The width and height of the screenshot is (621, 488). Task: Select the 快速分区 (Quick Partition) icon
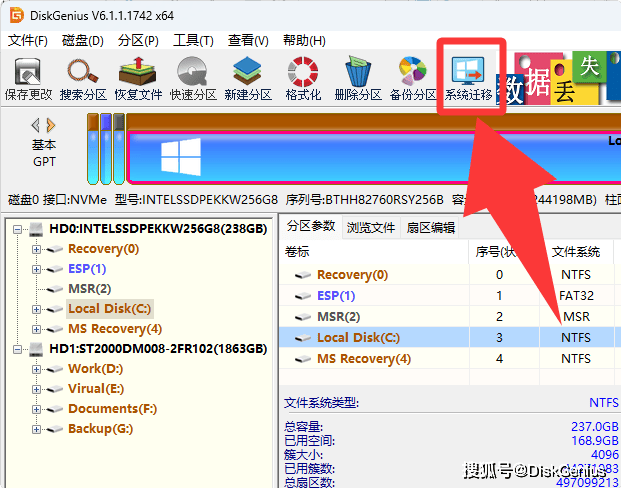193,78
